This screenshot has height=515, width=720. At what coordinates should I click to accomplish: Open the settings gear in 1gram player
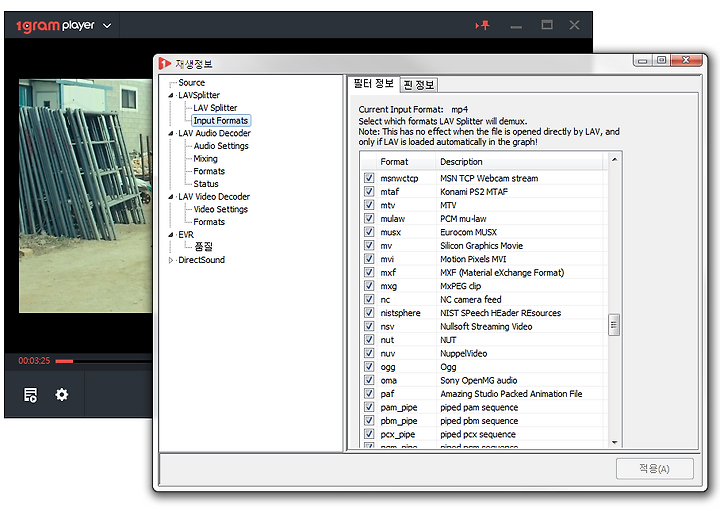pos(62,394)
